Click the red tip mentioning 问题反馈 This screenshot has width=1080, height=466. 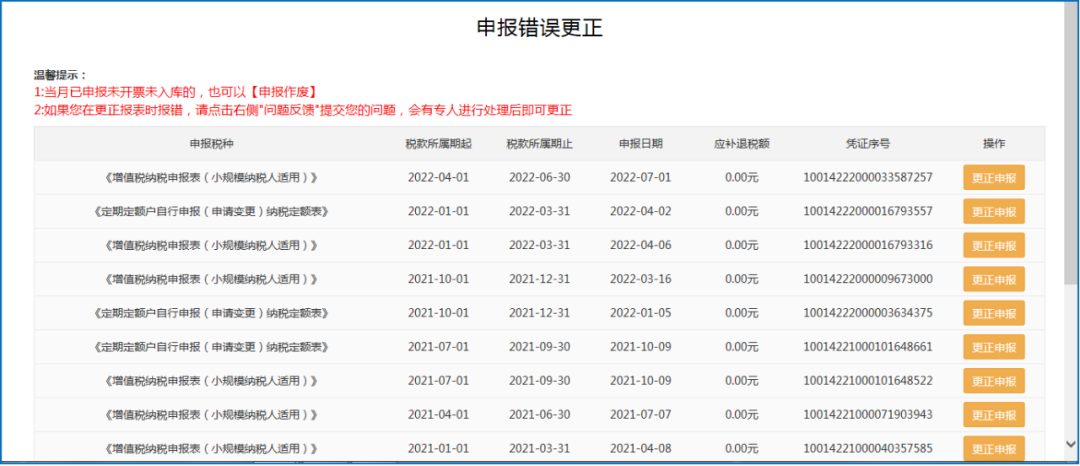pos(303,110)
